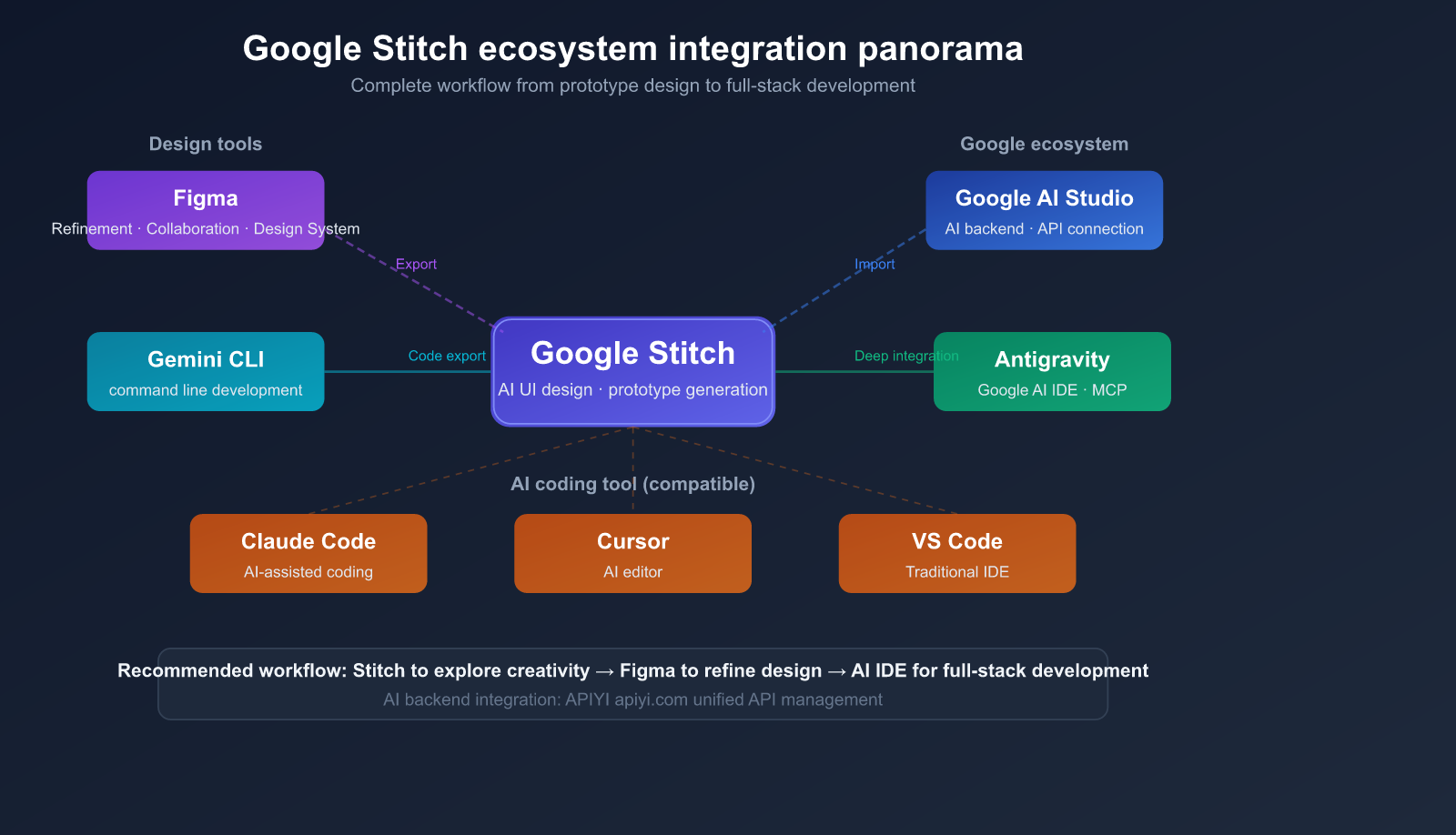Expand the AI coding tool (compatible) group
The width and height of the screenshot is (1456, 835).
pos(632,484)
